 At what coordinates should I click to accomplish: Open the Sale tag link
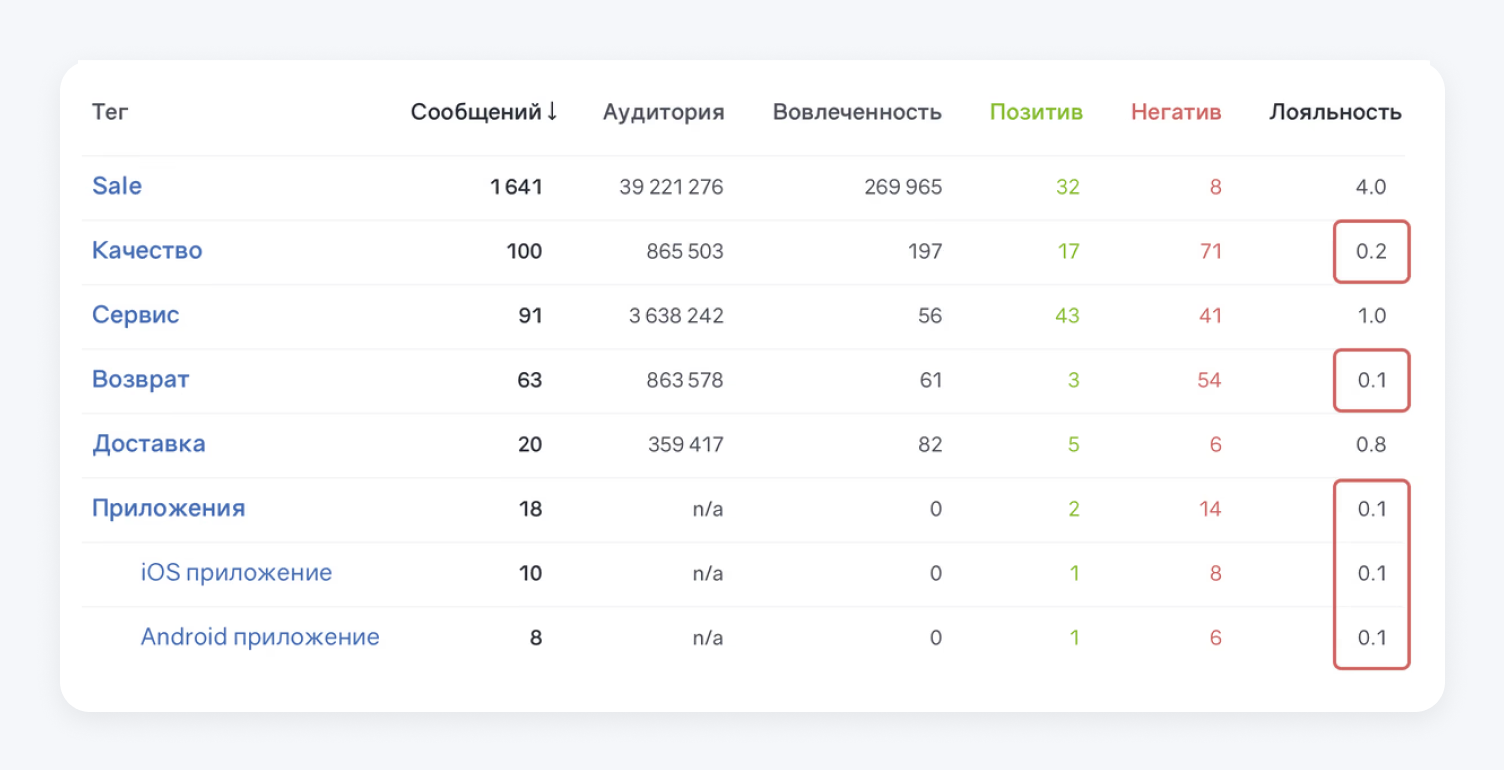pyautogui.click(x=117, y=186)
